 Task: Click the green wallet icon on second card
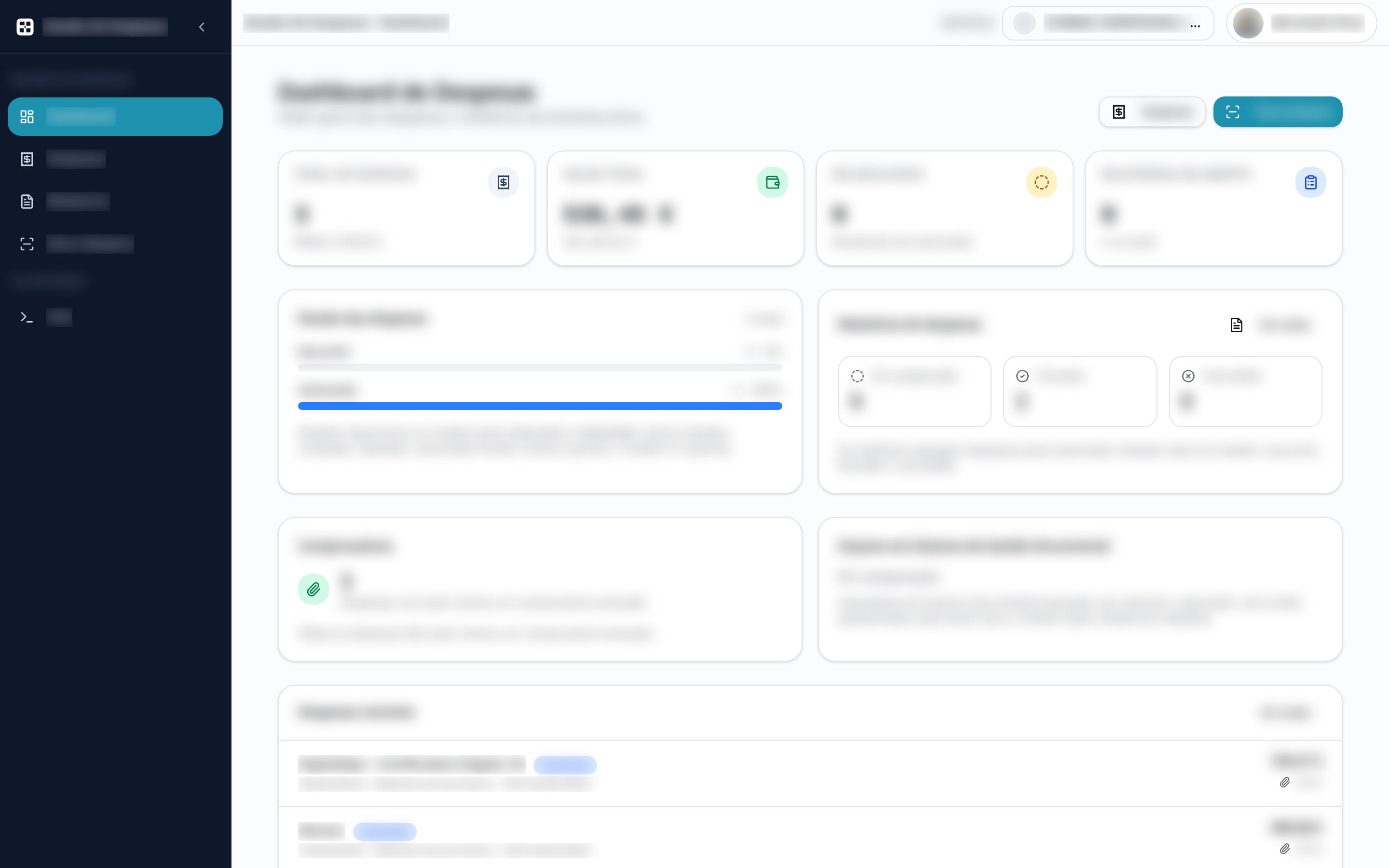point(773,183)
